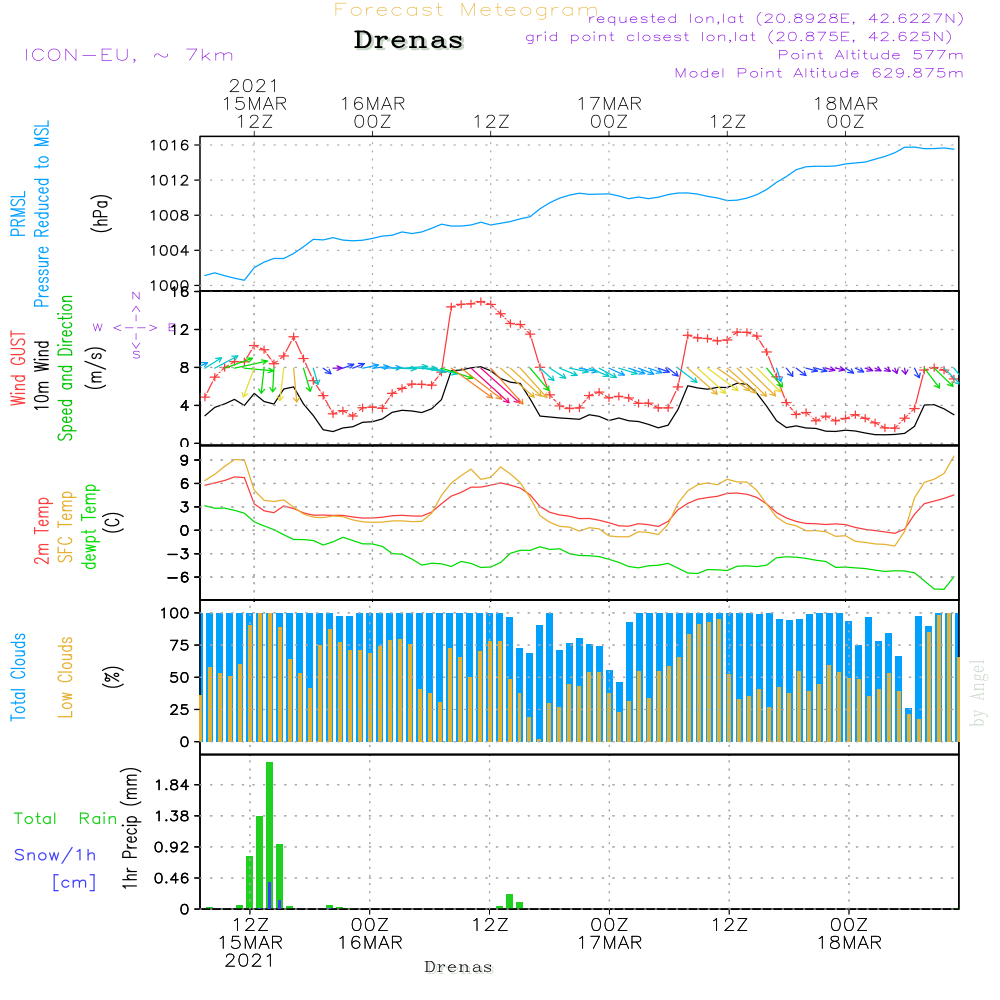
Task: Click the 25 cloud percentage axis value
Action: [x=180, y=709]
